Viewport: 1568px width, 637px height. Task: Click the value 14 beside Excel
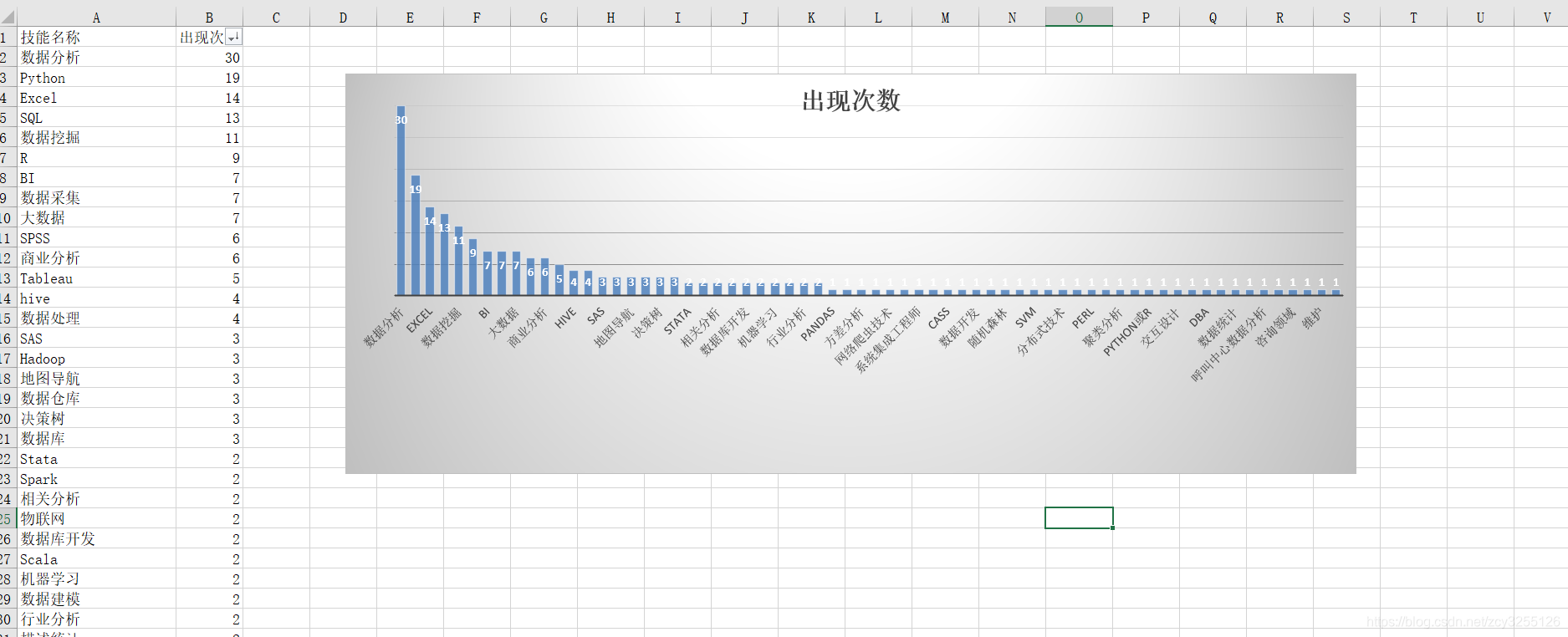point(209,98)
